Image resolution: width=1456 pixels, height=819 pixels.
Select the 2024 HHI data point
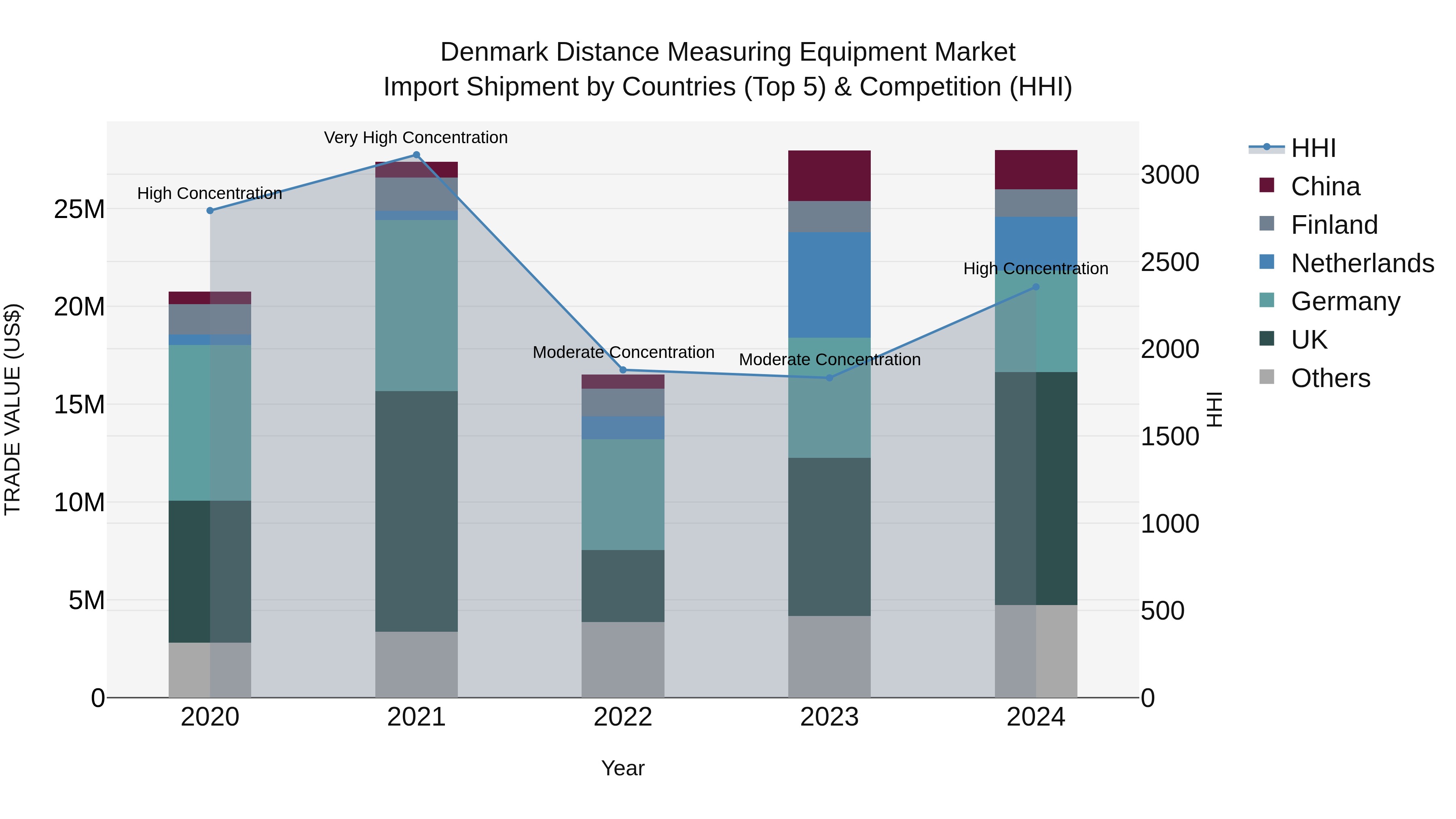(x=1035, y=287)
